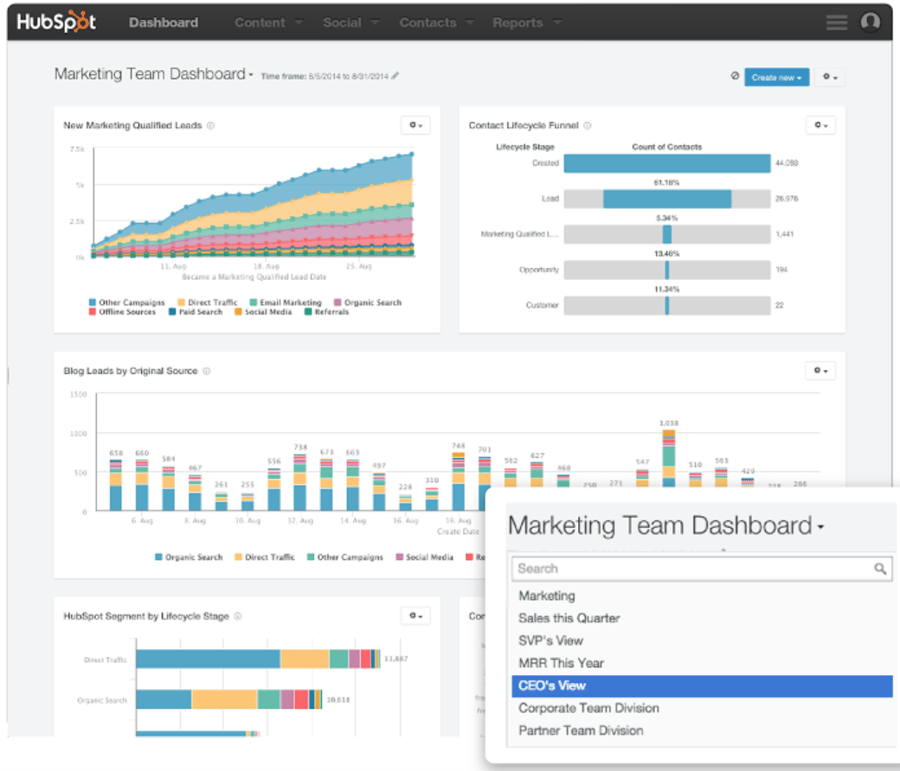Click the Create new button
Viewport: 900px width, 771px height.
777,77
